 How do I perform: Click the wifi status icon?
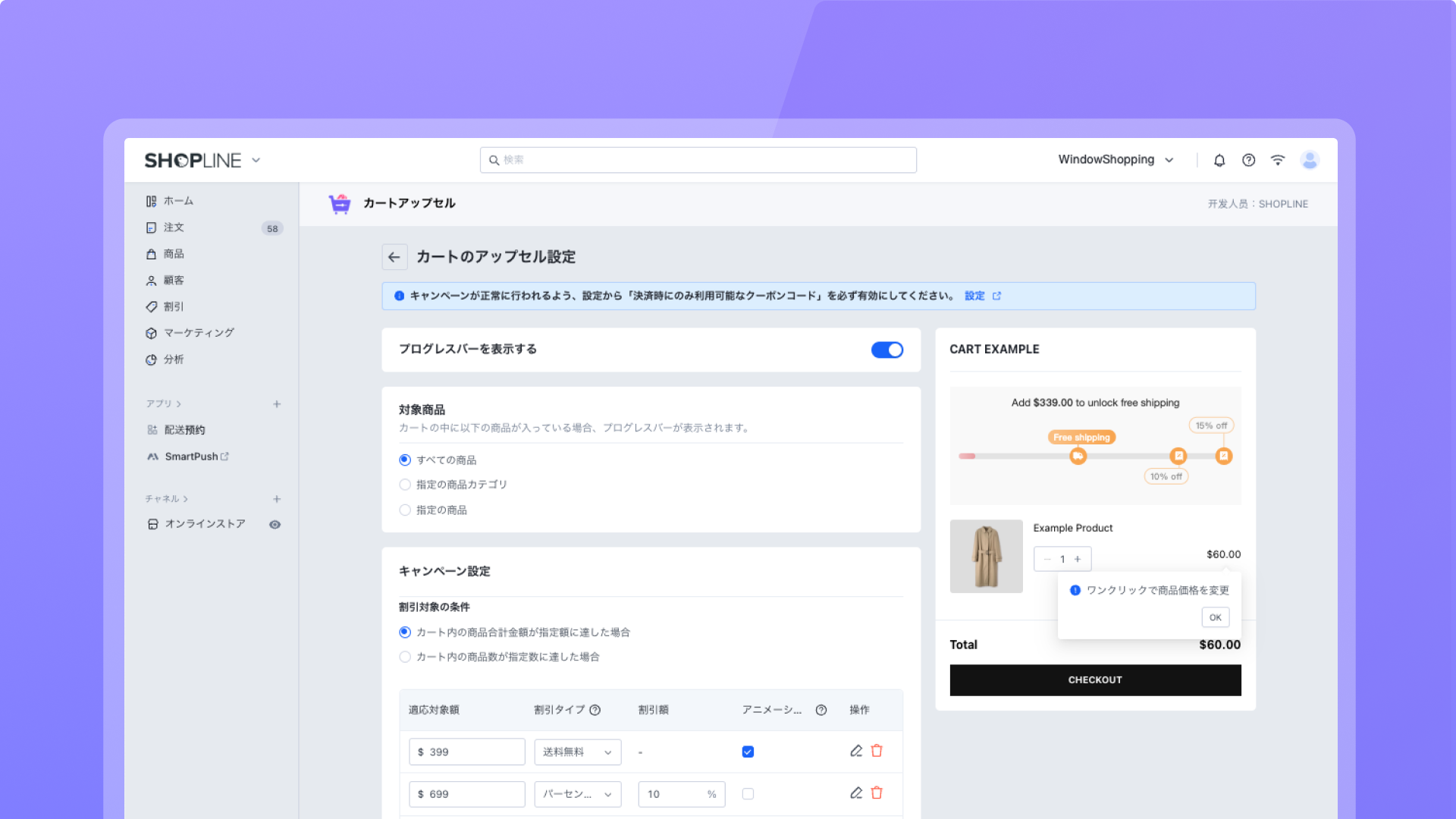pos(1278,160)
